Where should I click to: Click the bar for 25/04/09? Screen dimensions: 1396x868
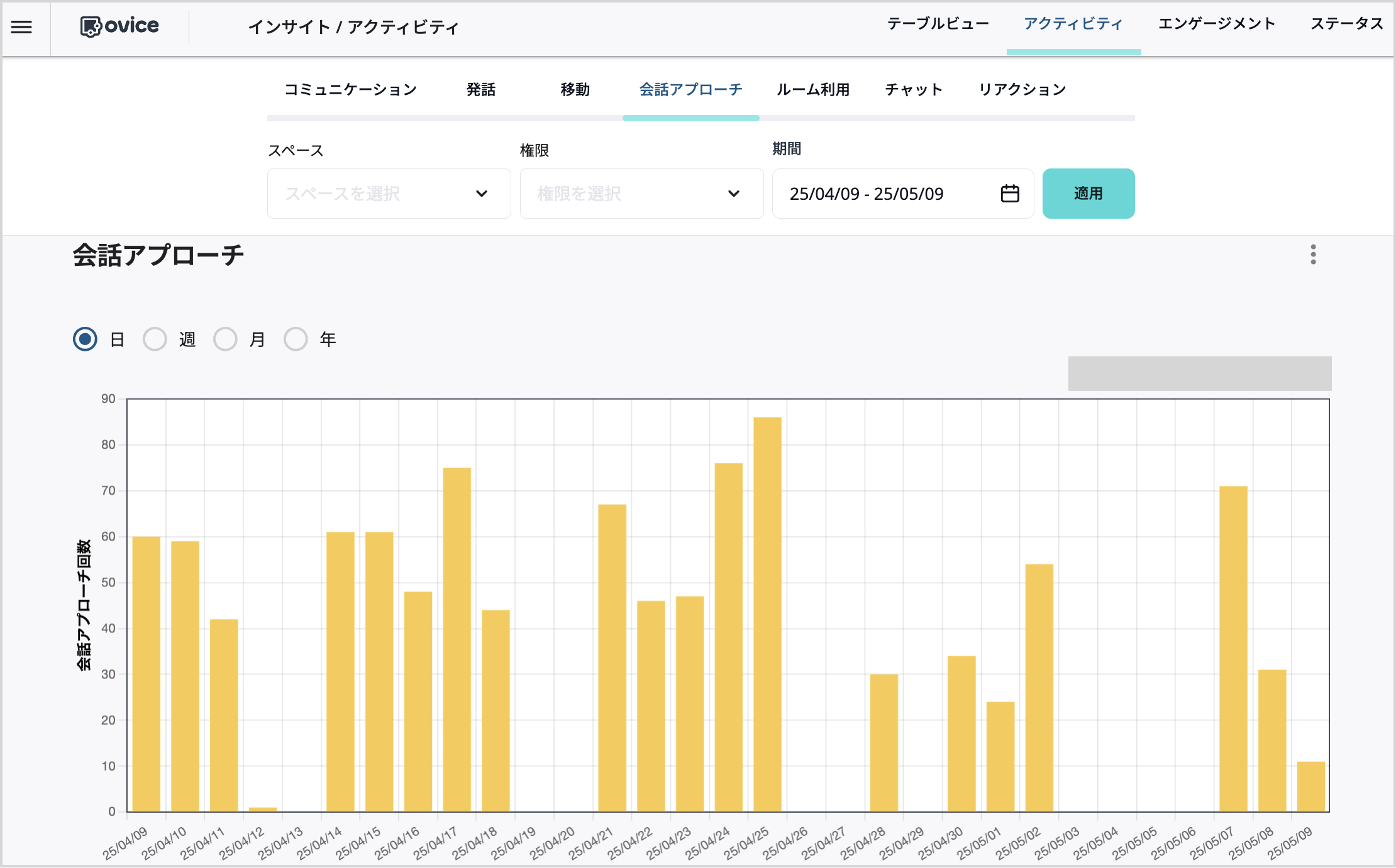point(146,674)
